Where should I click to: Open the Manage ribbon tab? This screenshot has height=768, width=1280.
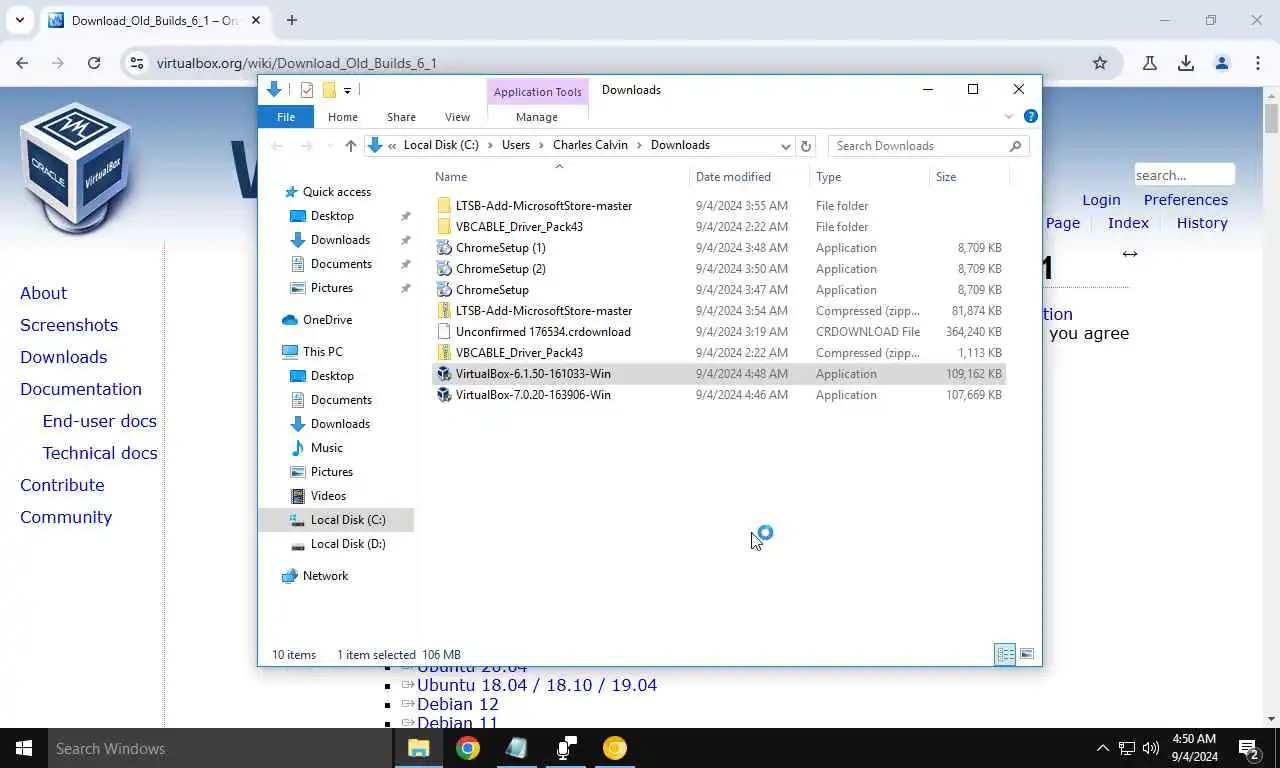(x=537, y=117)
